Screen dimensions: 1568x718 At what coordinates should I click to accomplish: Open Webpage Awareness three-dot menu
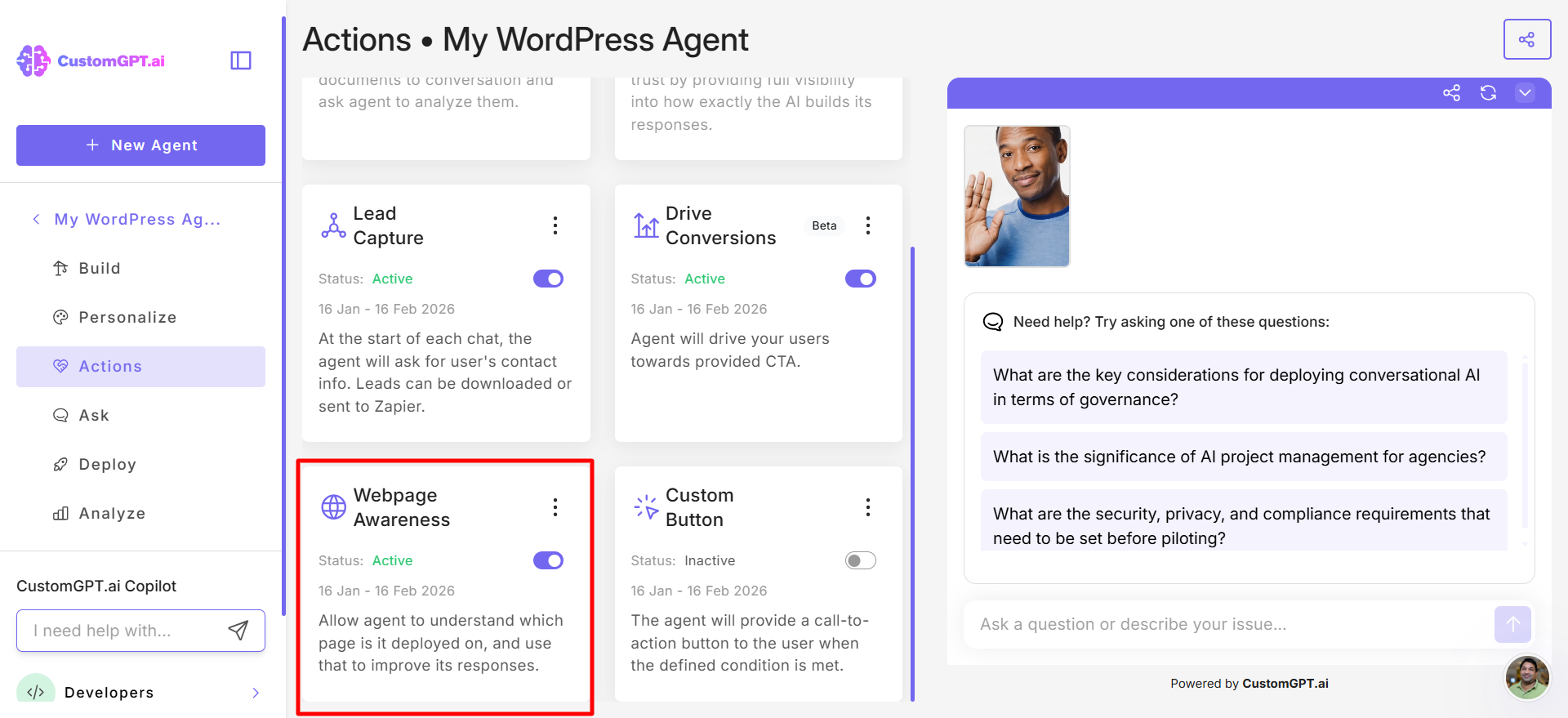555,507
